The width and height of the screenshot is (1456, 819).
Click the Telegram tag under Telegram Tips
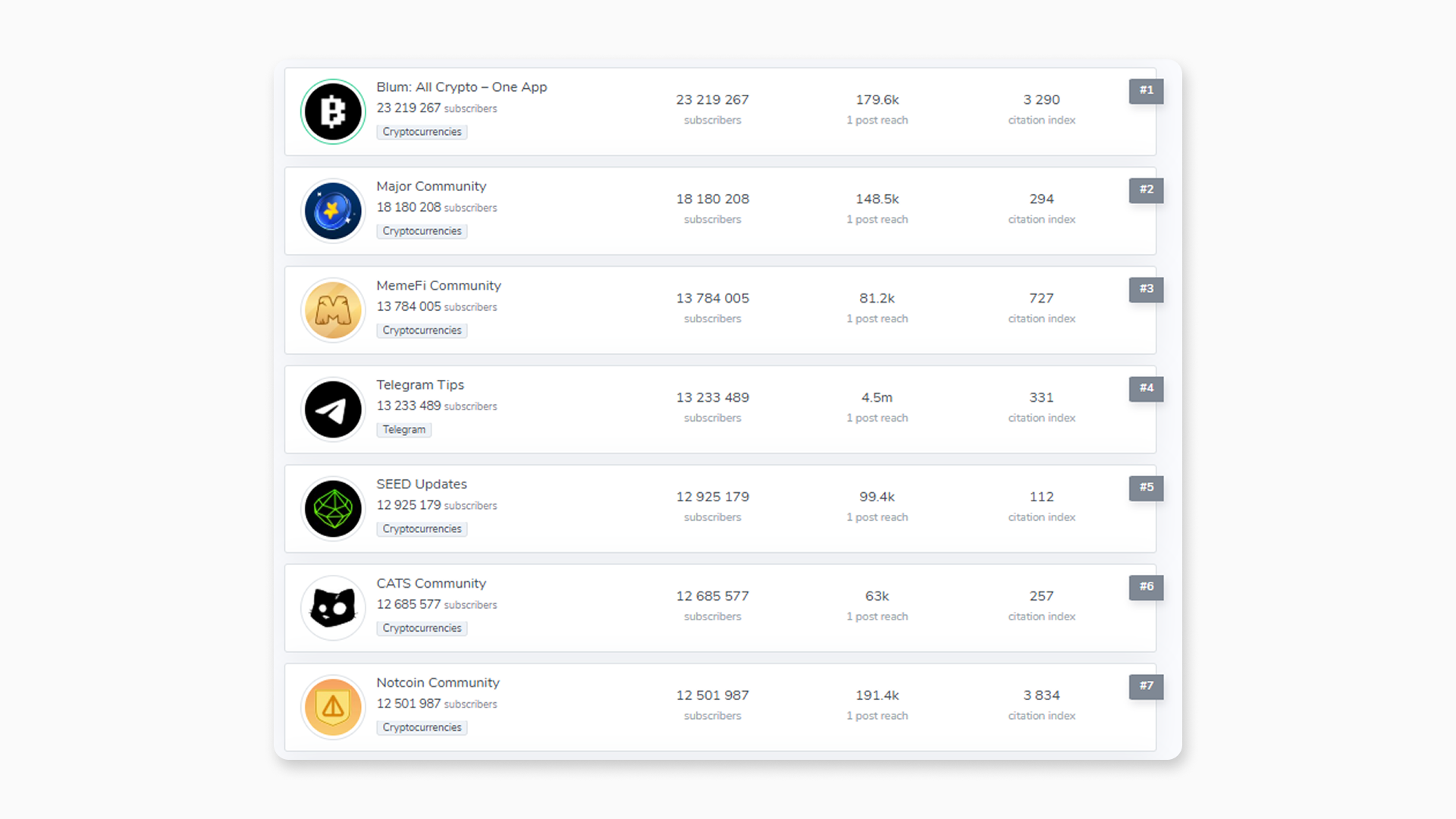pos(403,429)
